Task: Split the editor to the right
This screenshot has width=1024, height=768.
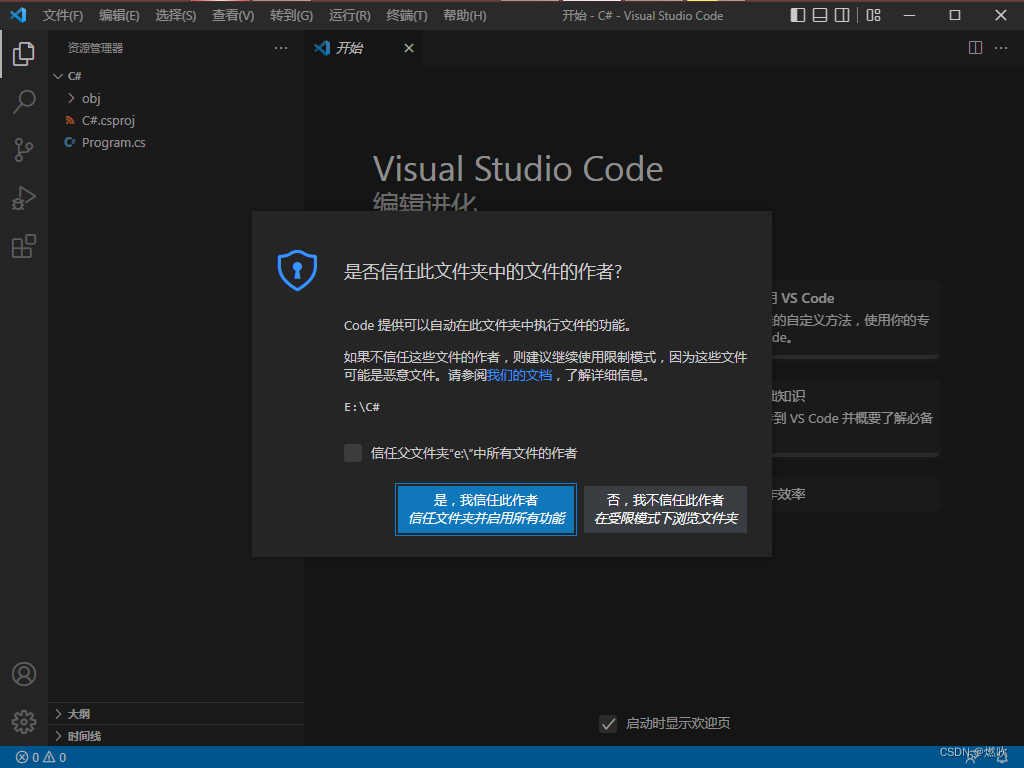Action: (975, 48)
